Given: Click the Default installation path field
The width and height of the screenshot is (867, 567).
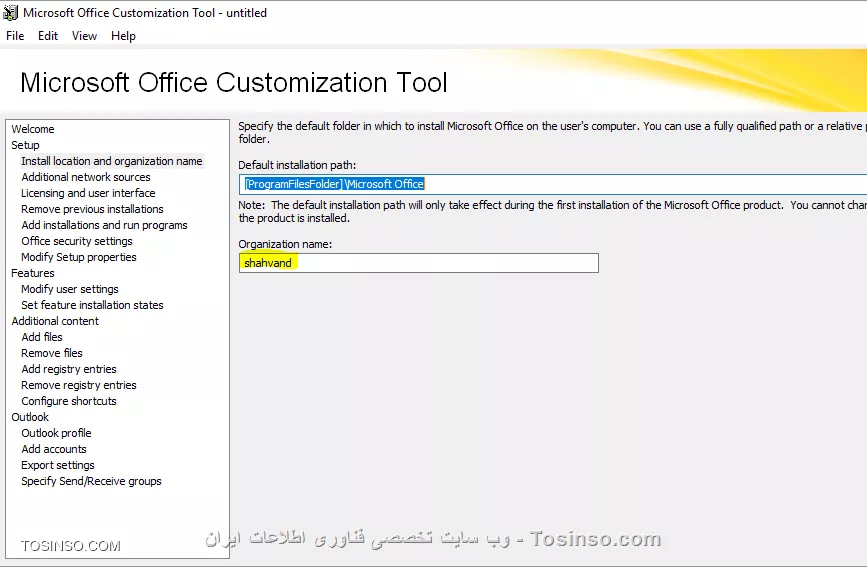Looking at the screenshot, I should [553, 184].
